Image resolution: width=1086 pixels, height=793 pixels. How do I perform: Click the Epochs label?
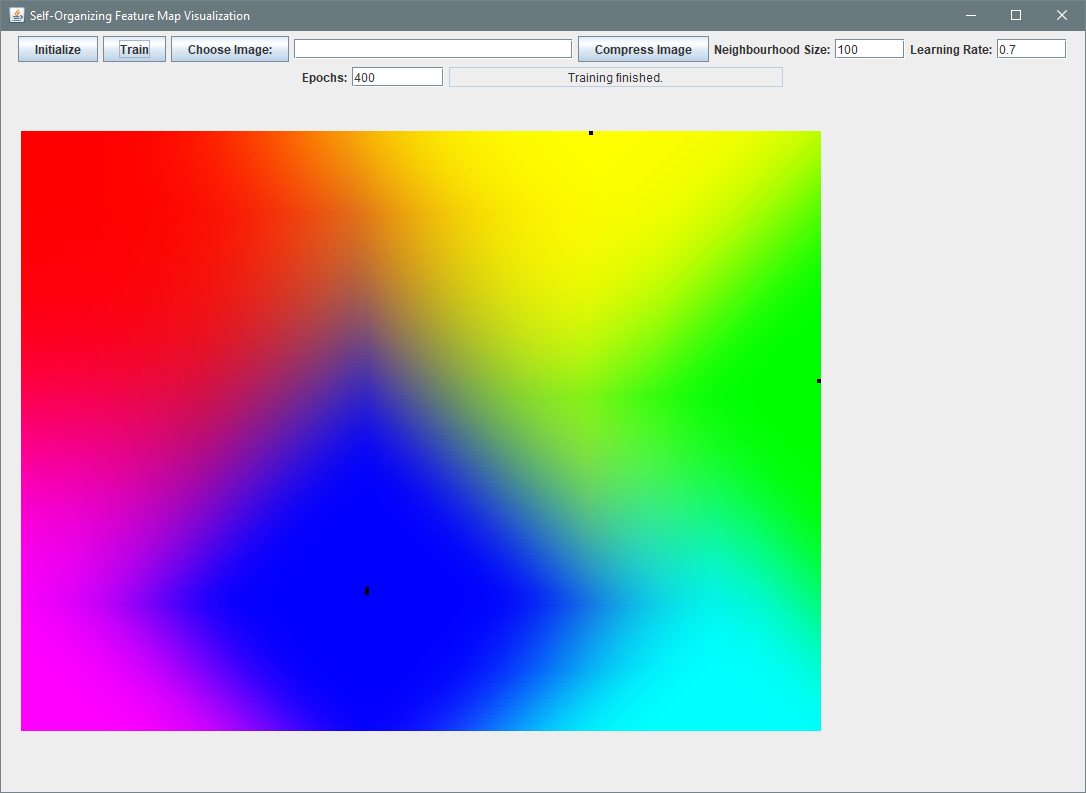point(324,78)
